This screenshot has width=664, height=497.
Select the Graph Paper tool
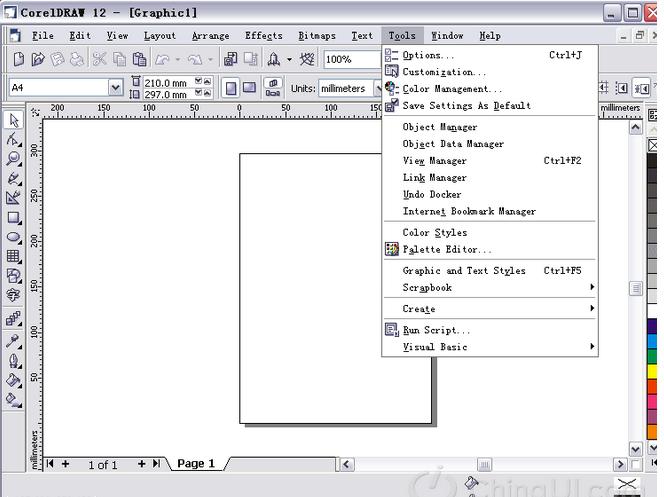tap(14, 257)
